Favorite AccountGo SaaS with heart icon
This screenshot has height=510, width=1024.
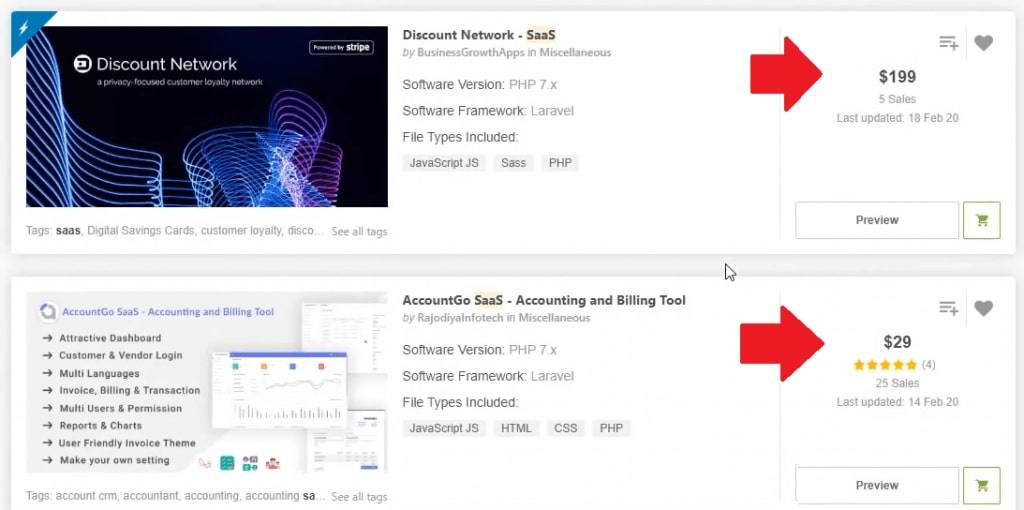pyautogui.click(x=984, y=308)
